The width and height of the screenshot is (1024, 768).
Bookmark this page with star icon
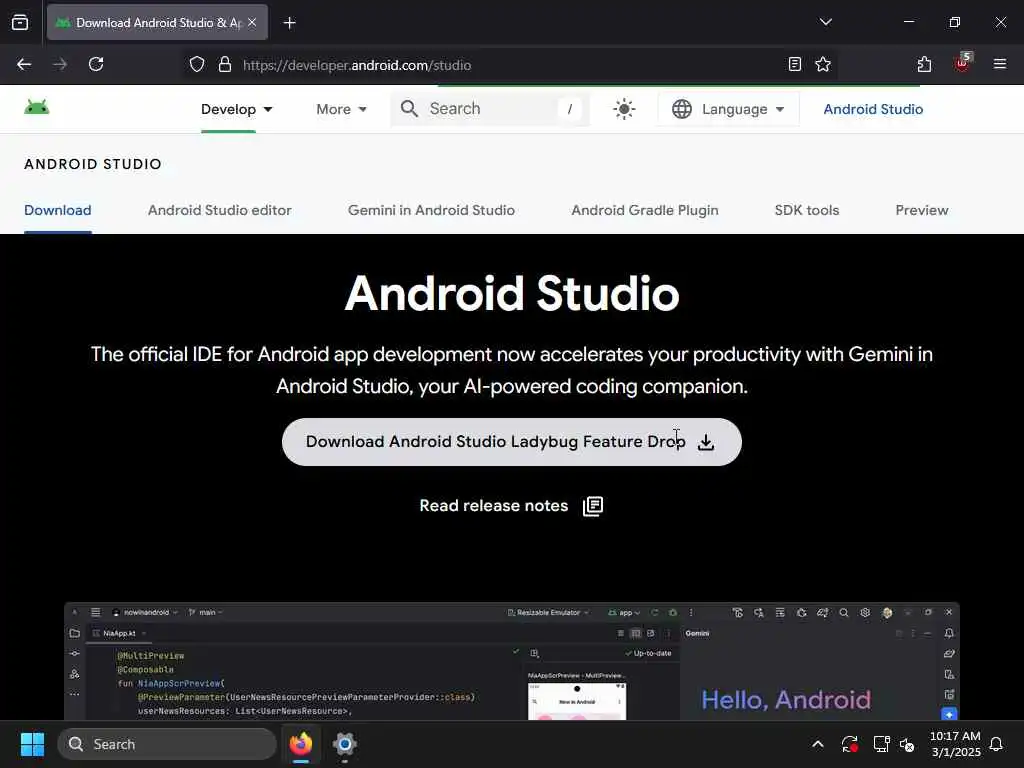(x=823, y=65)
